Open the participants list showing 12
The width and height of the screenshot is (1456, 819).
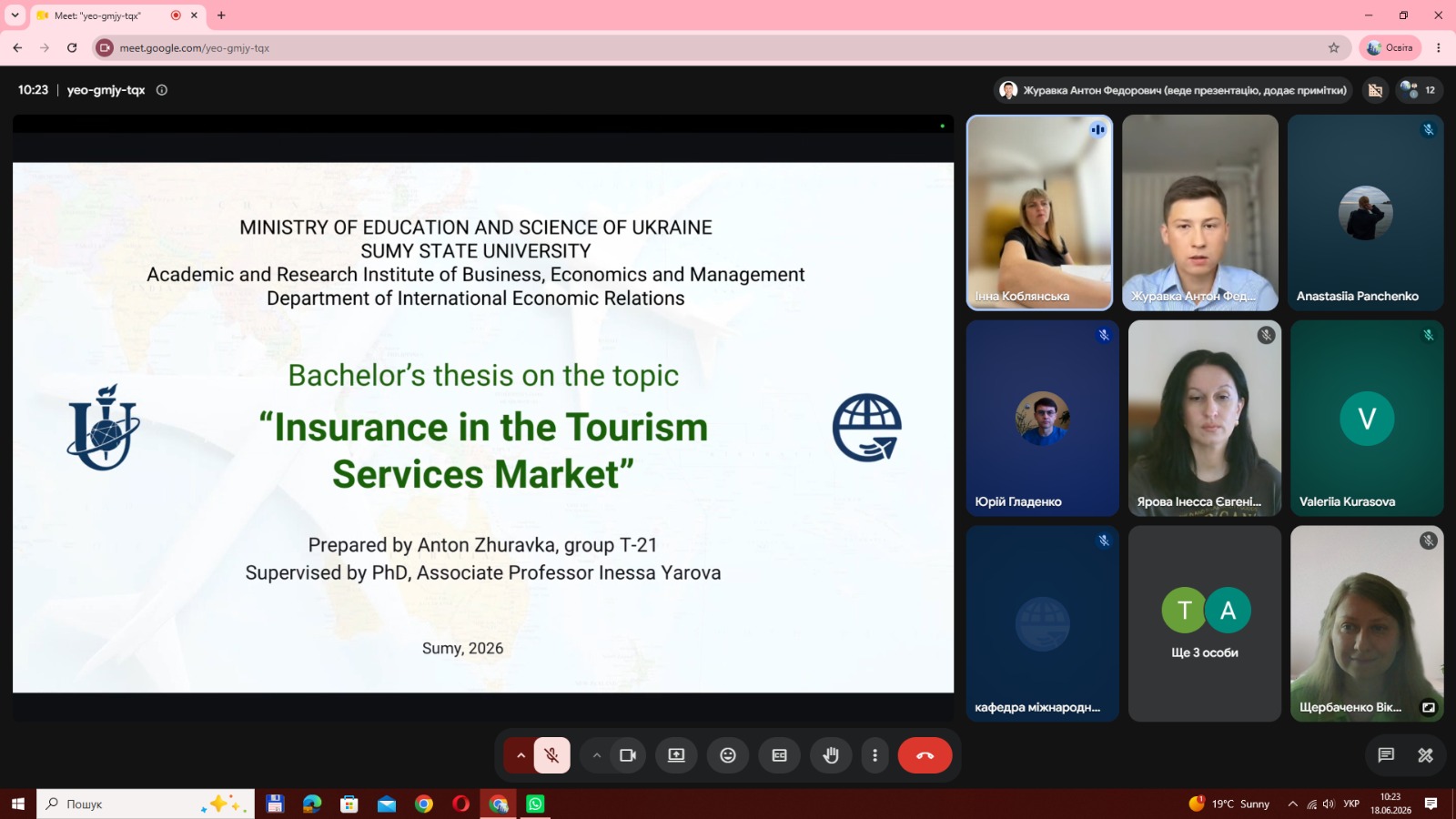(x=1420, y=90)
